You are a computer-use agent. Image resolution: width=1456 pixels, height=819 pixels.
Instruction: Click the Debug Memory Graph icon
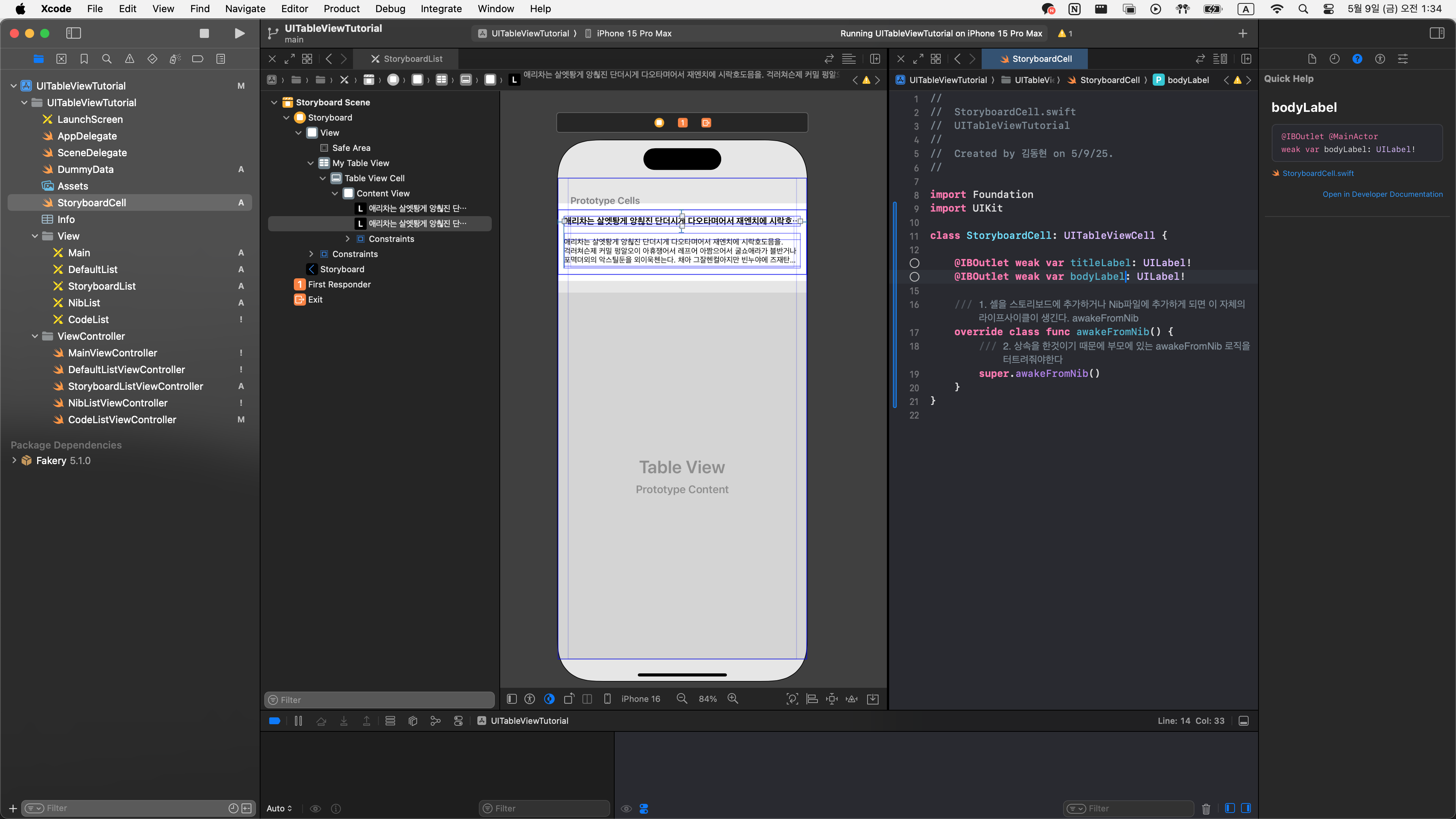pyautogui.click(x=436, y=721)
